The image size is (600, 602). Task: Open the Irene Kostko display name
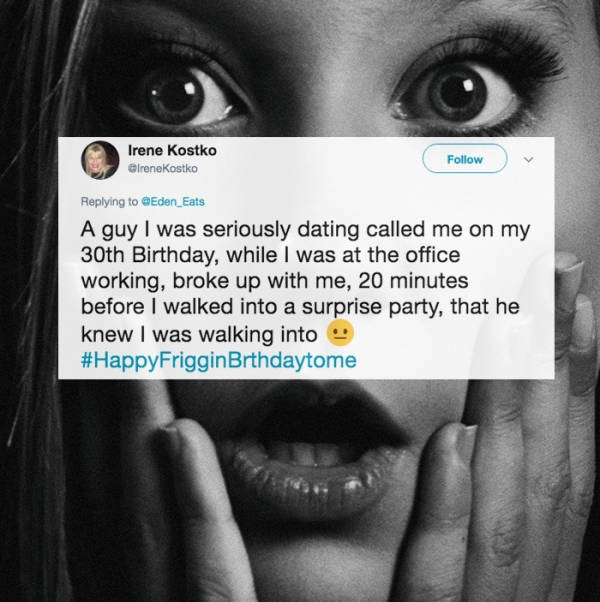pos(172,150)
